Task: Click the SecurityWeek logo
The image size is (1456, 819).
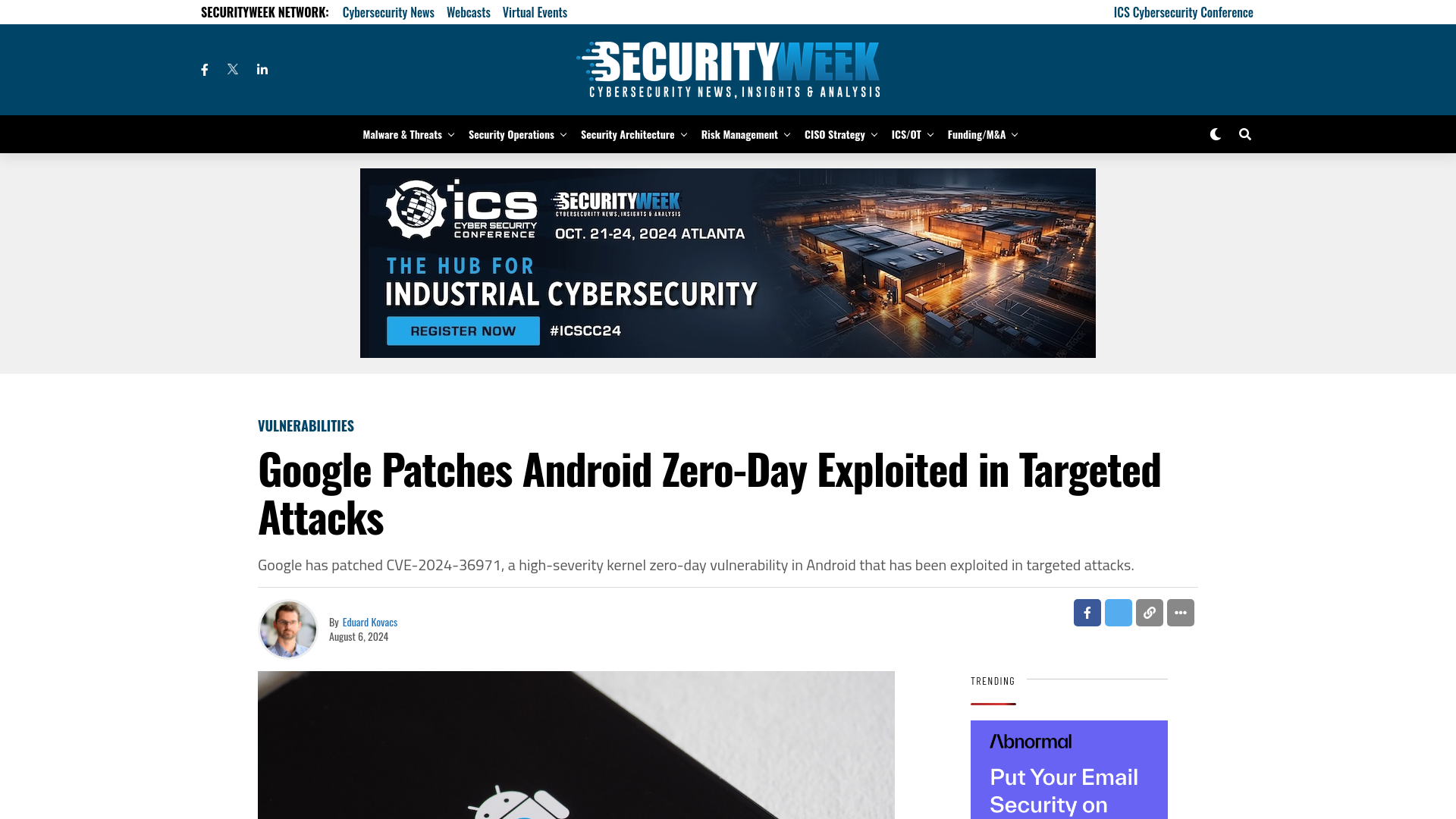Action: [x=728, y=69]
